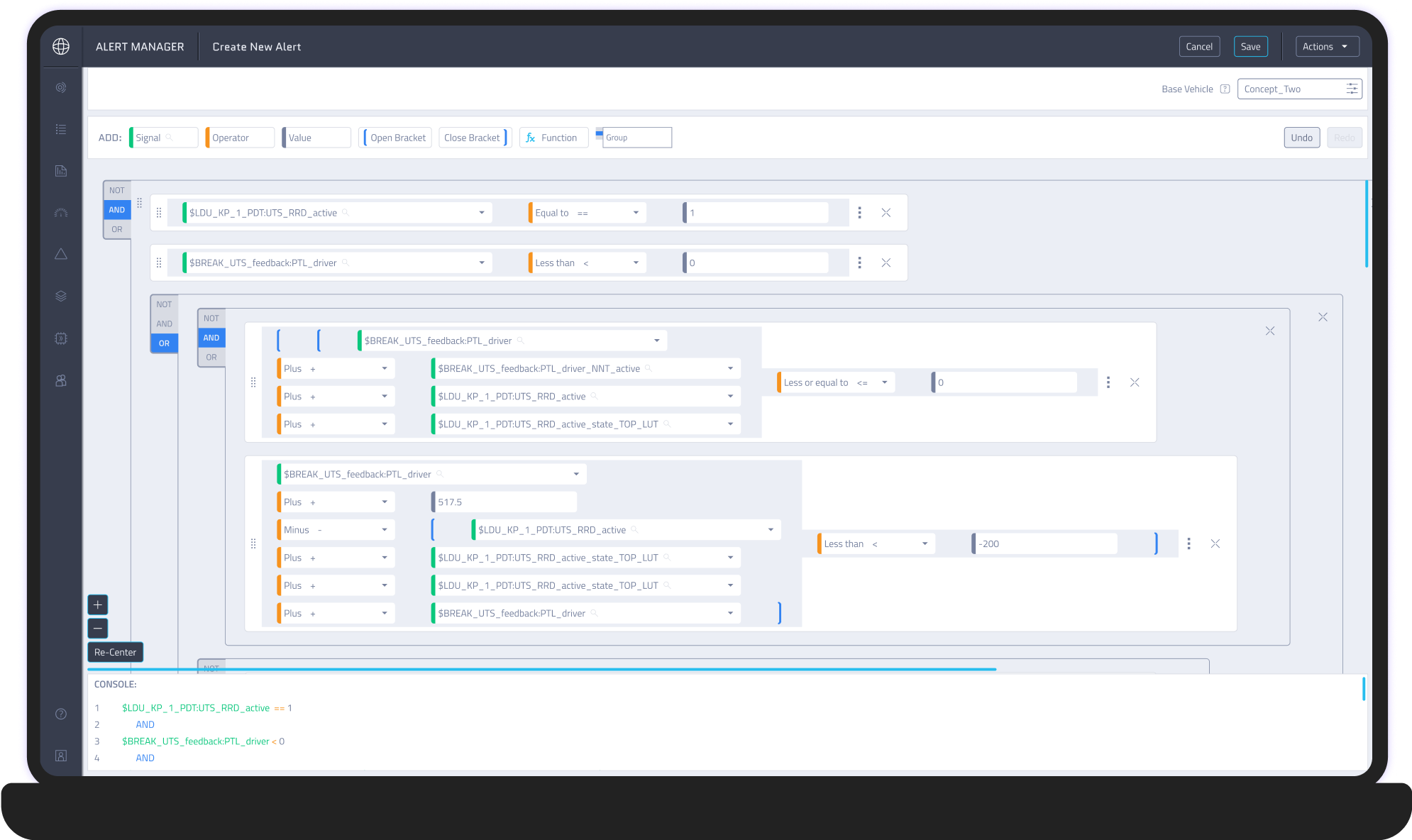Click the layers stack sidebar icon
This screenshot has height=840, width=1412.
61,296
